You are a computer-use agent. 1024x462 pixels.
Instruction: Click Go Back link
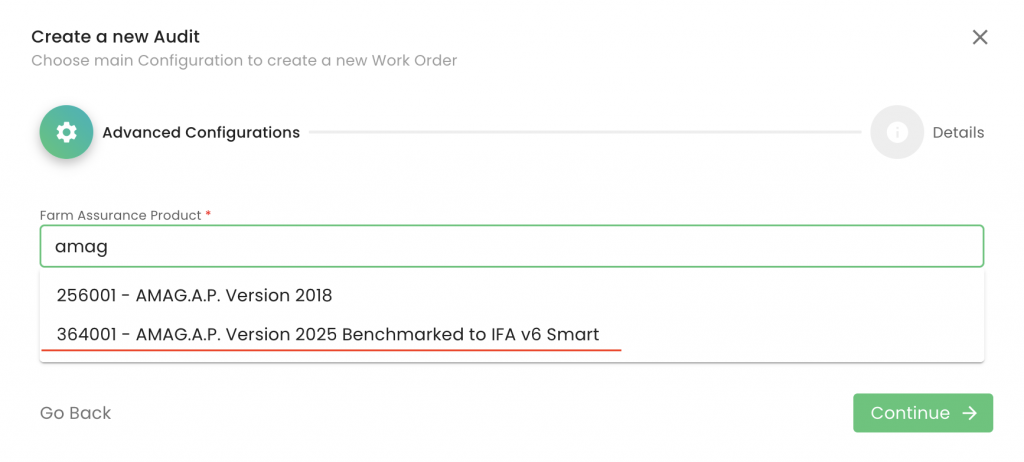click(75, 413)
